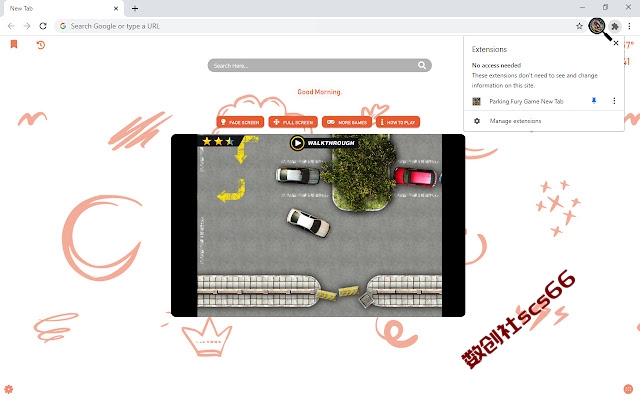Toggle the Extensions puzzle-piece button

tap(614, 27)
